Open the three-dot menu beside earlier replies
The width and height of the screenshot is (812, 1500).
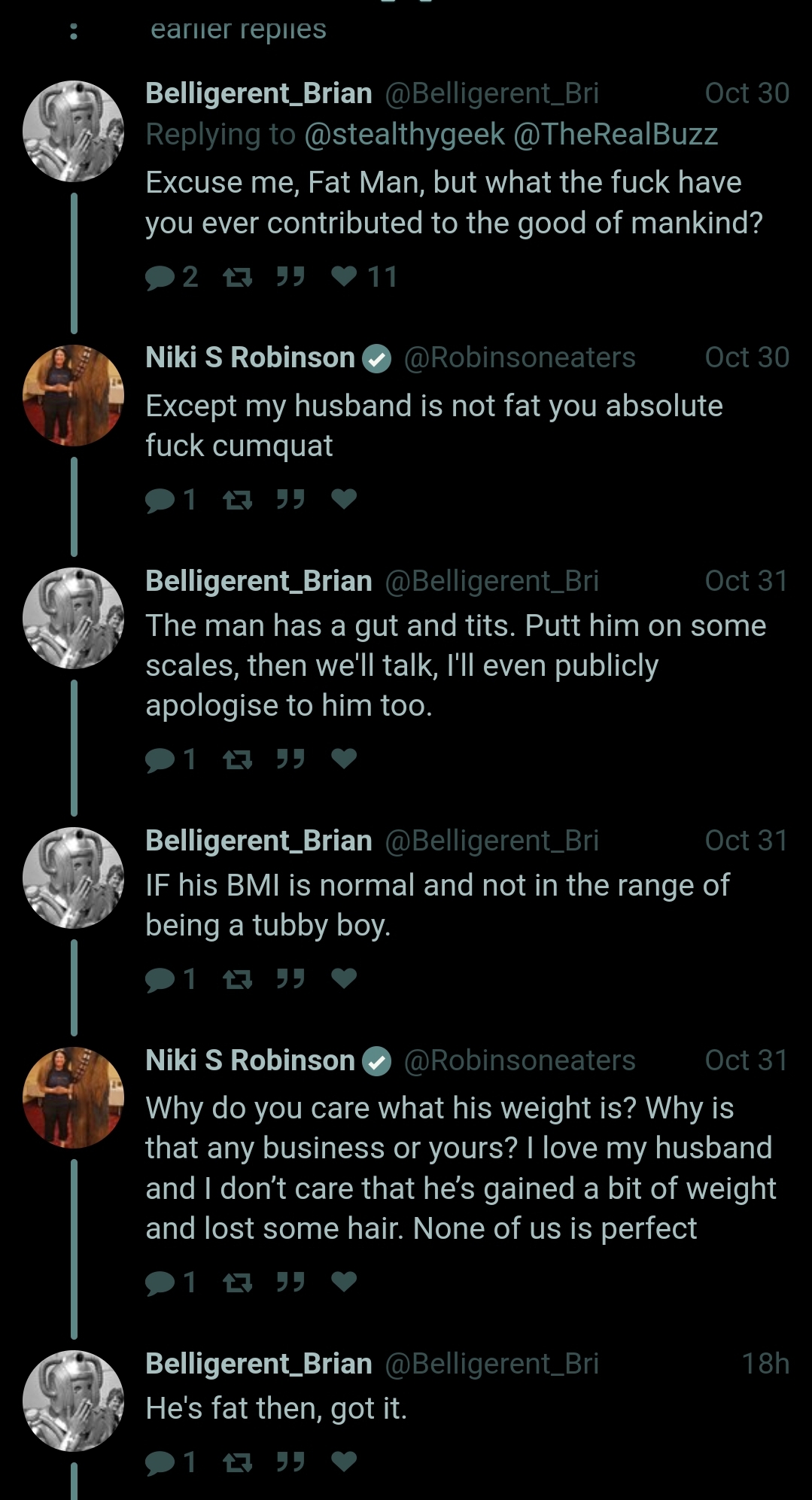pyautogui.click(x=73, y=31)
